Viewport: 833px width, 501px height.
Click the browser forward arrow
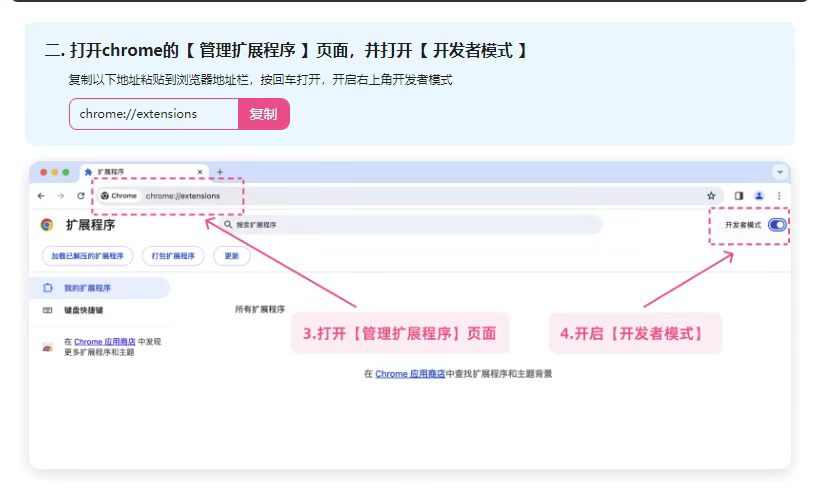(61, 196)
